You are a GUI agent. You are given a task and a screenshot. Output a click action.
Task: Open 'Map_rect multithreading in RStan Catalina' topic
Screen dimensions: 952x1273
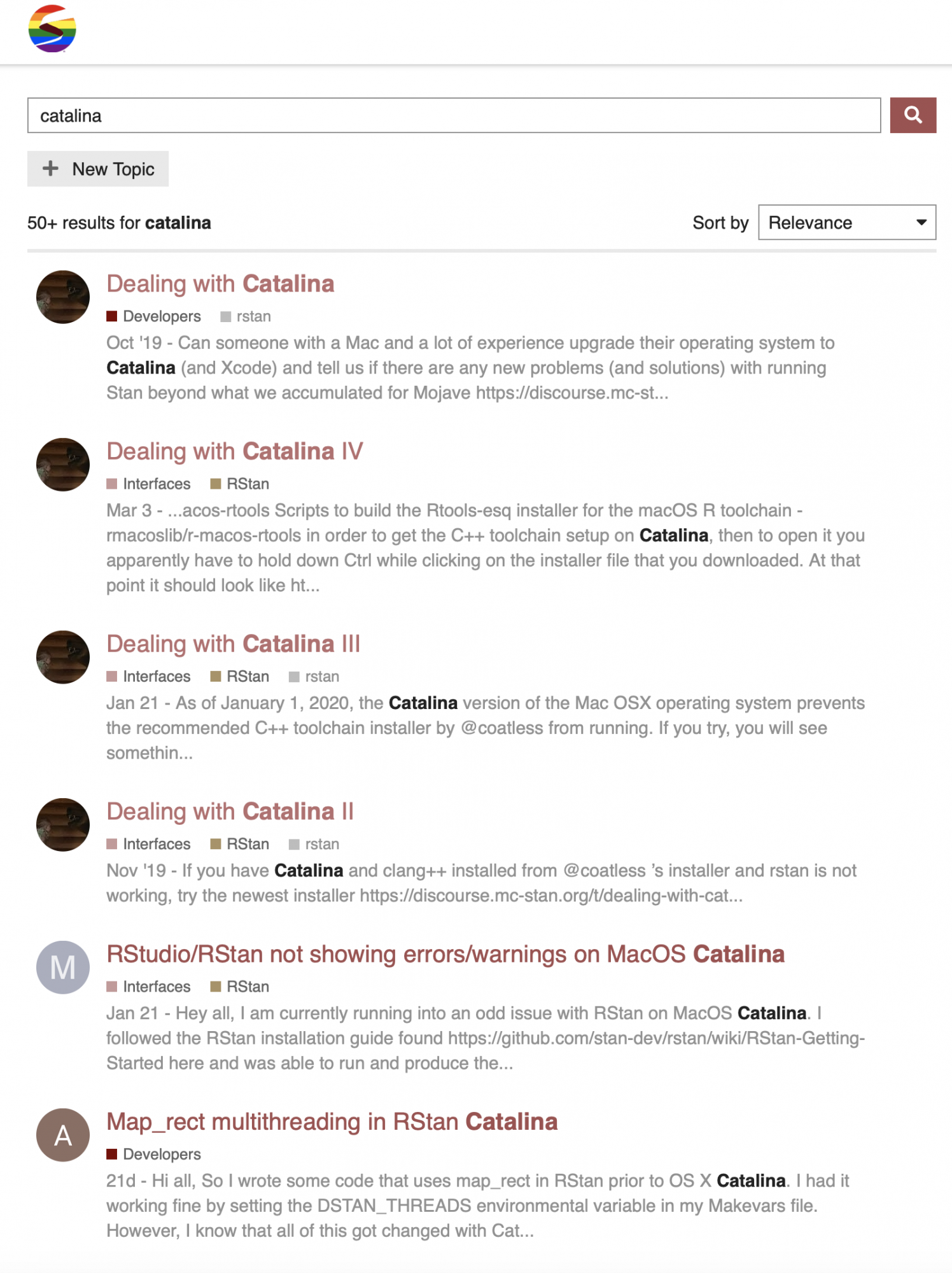332,1122
